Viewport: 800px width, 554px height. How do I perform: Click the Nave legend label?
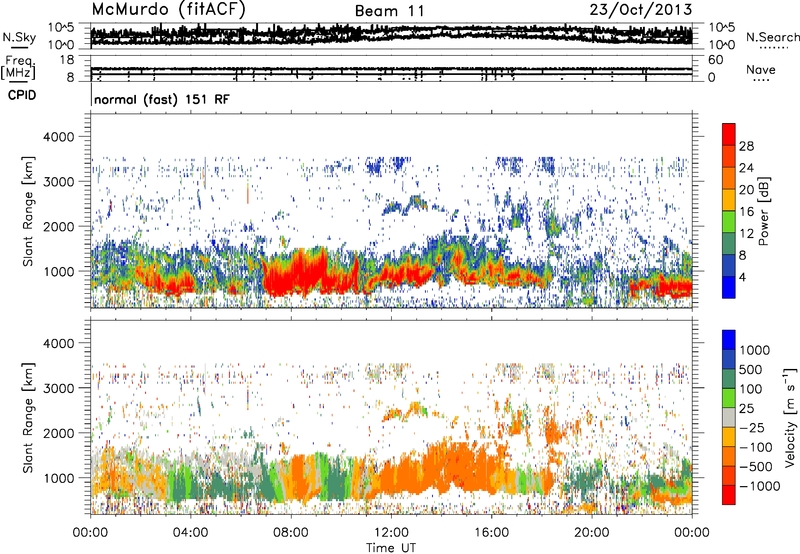point(761,70)
